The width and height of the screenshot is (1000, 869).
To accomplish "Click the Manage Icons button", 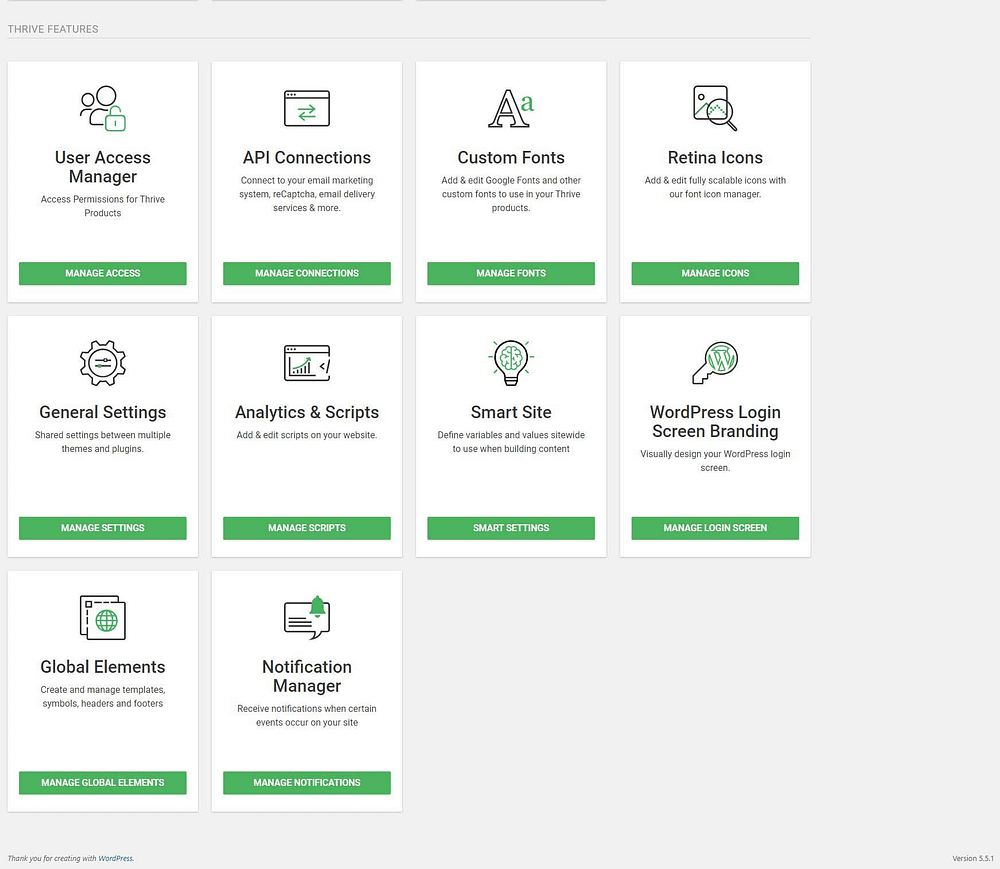I will tap(715, 274).
